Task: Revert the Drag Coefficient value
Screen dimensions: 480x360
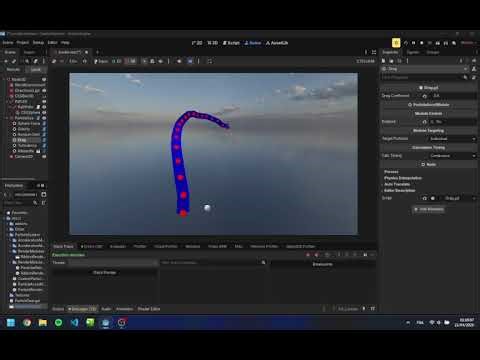Action: tap(424, 96)
